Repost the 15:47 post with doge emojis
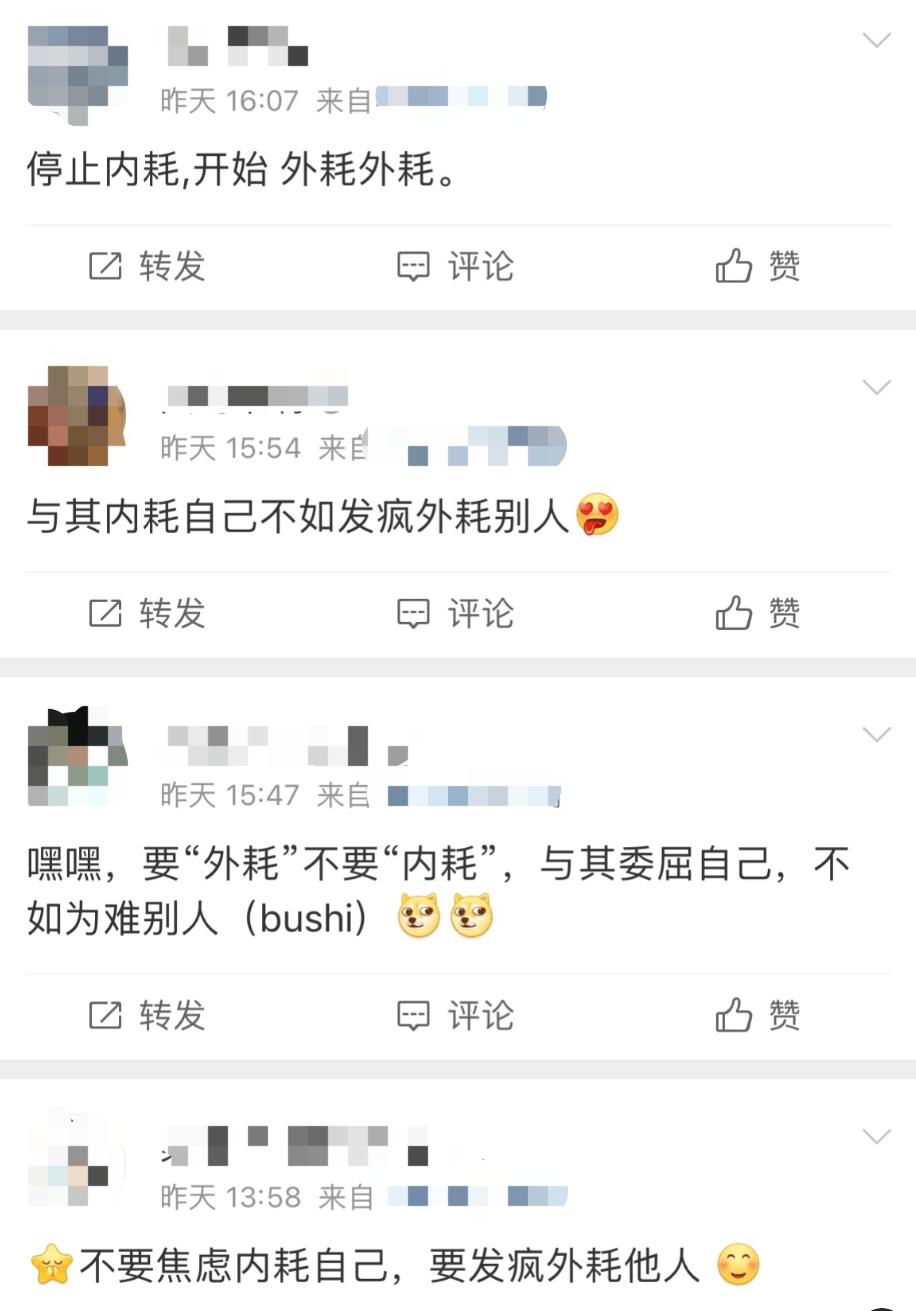916x1311 pixels. (x=147, y=1015)
